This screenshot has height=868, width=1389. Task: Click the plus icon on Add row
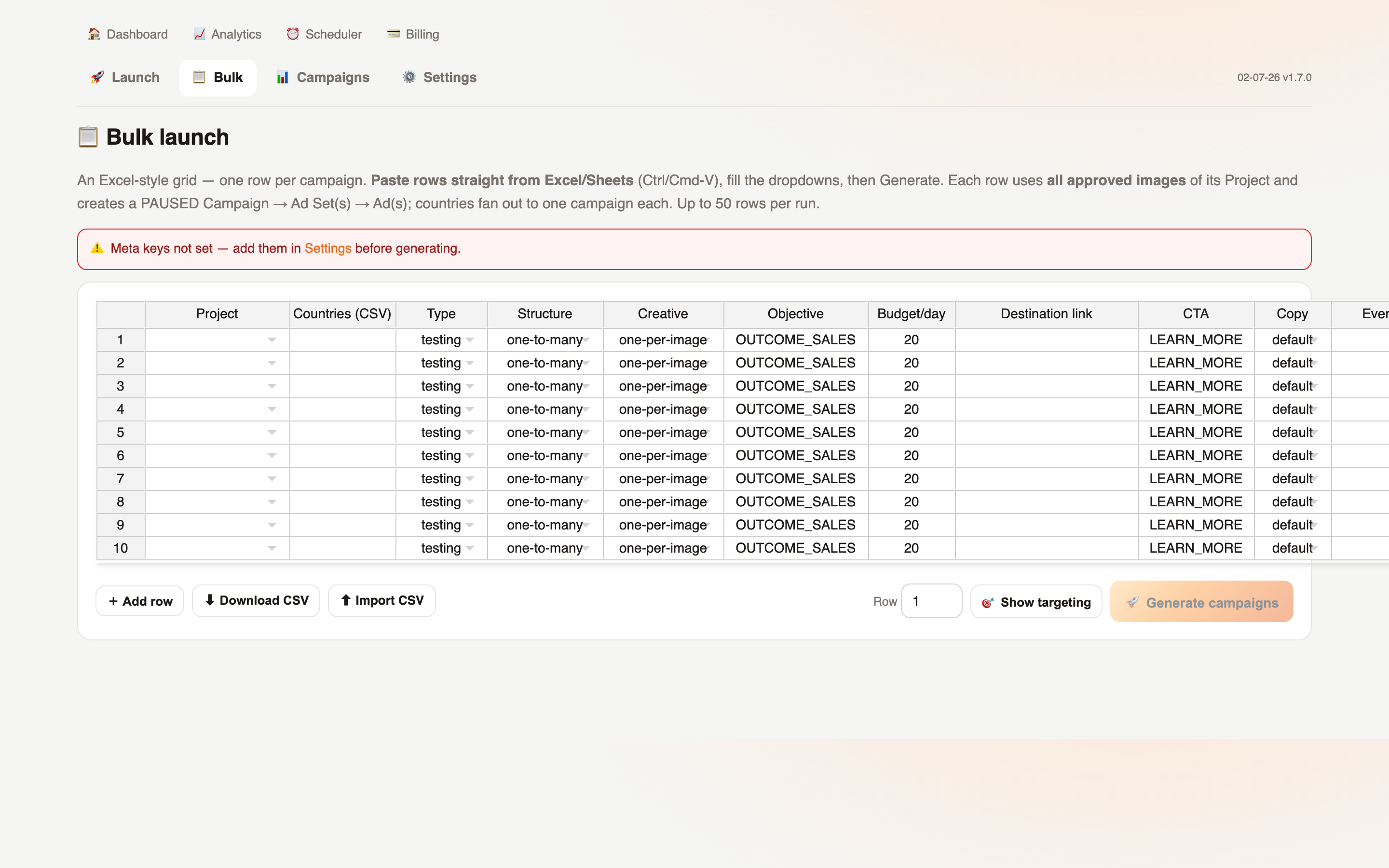113,601
